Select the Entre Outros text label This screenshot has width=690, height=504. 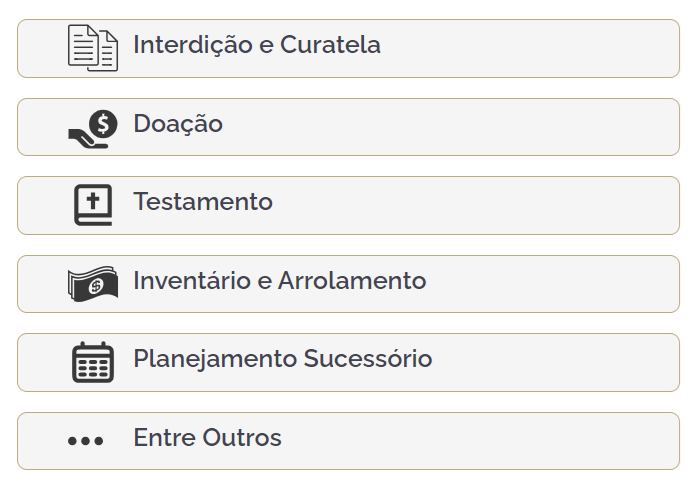pyautogui.click(x=208, y=438)
